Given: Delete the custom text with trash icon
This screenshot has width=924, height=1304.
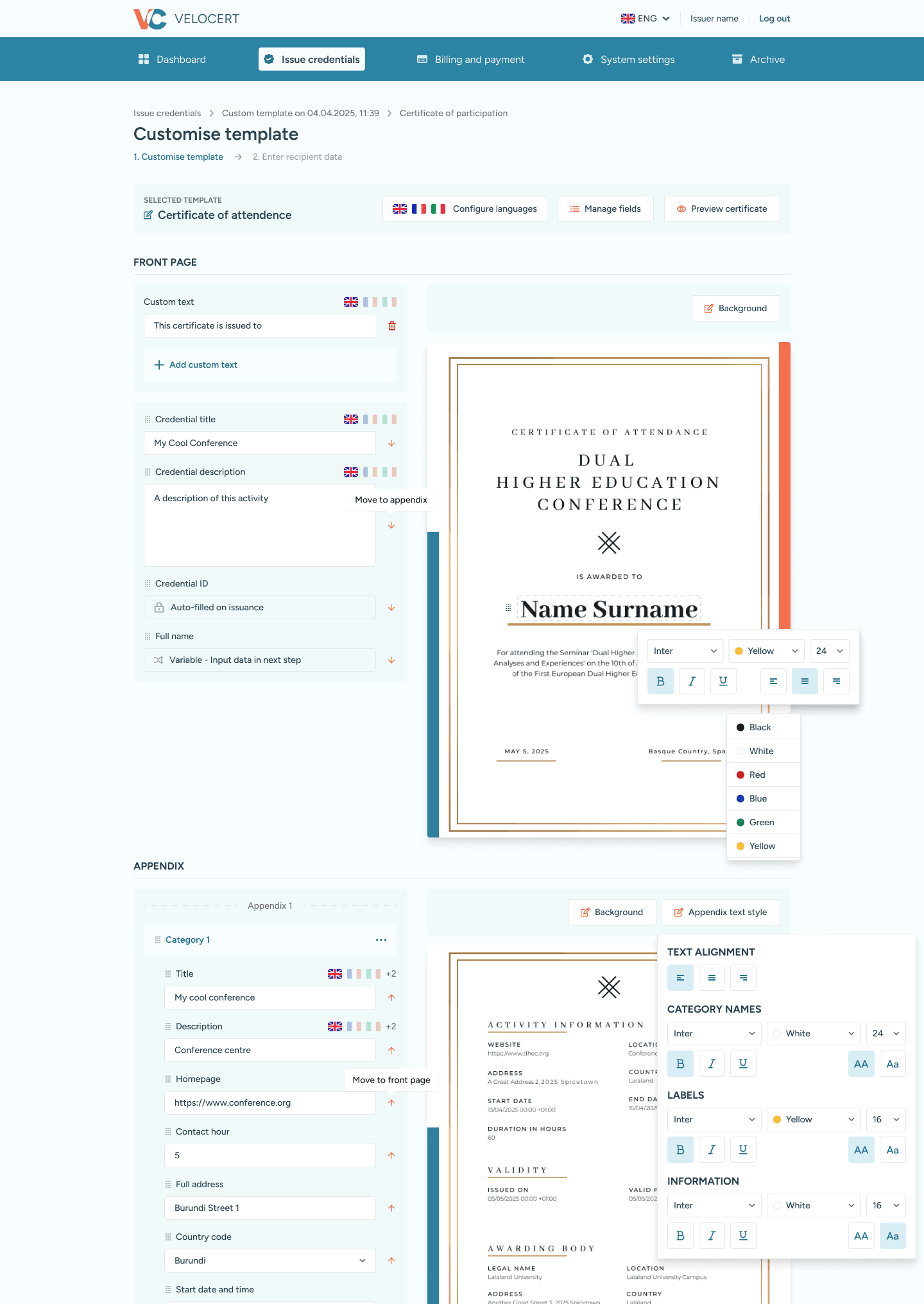Looking at the screenshot, I should pos(392,326).
